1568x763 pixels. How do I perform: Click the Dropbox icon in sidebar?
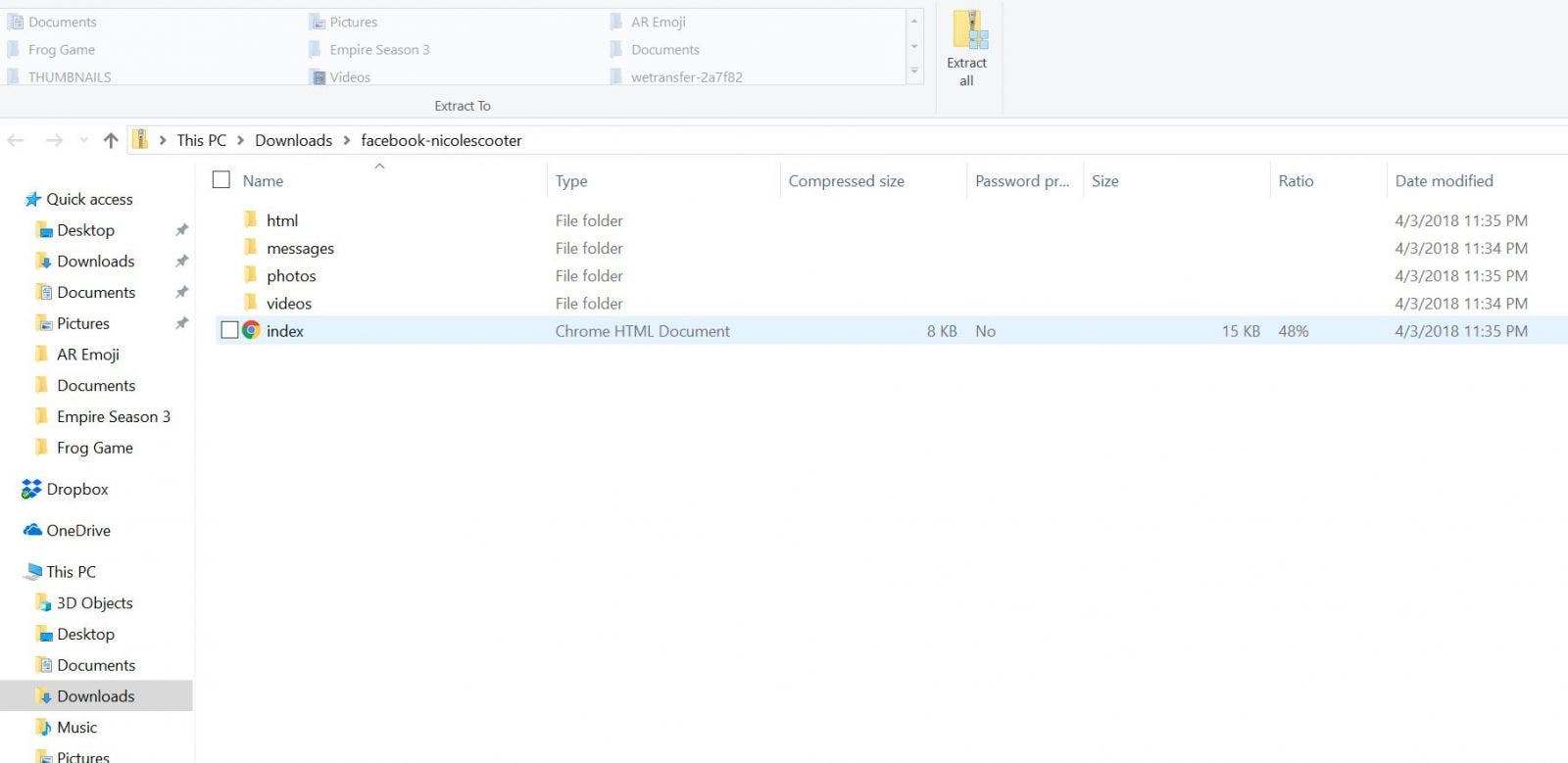click(x=32, y=489)
